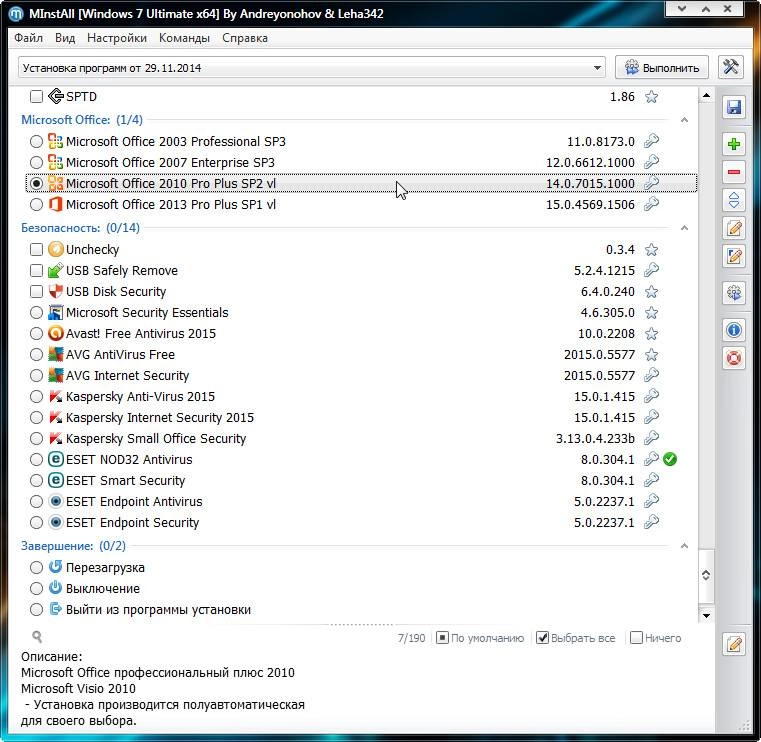Click the star icon next to Unchecky

651,249
